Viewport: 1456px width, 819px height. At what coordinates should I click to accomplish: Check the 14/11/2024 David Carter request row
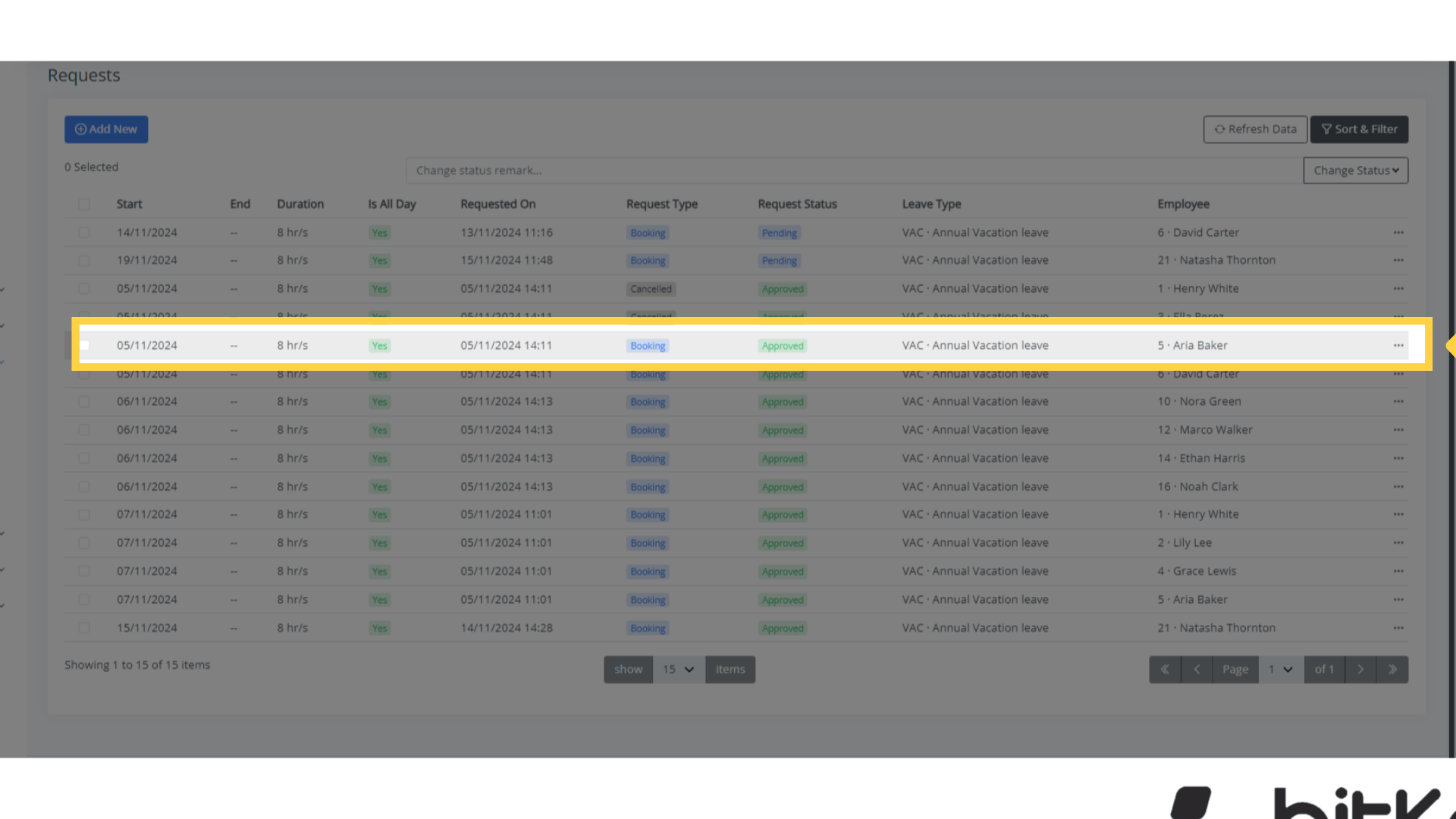(83, 232)
